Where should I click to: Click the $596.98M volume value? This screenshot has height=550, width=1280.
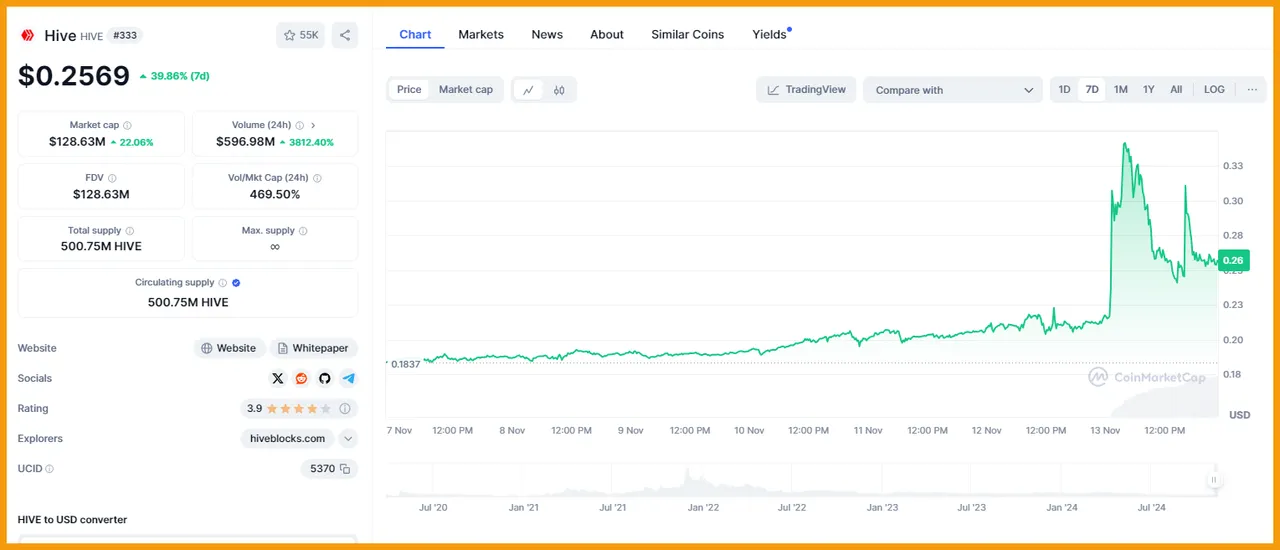[245, 142]
